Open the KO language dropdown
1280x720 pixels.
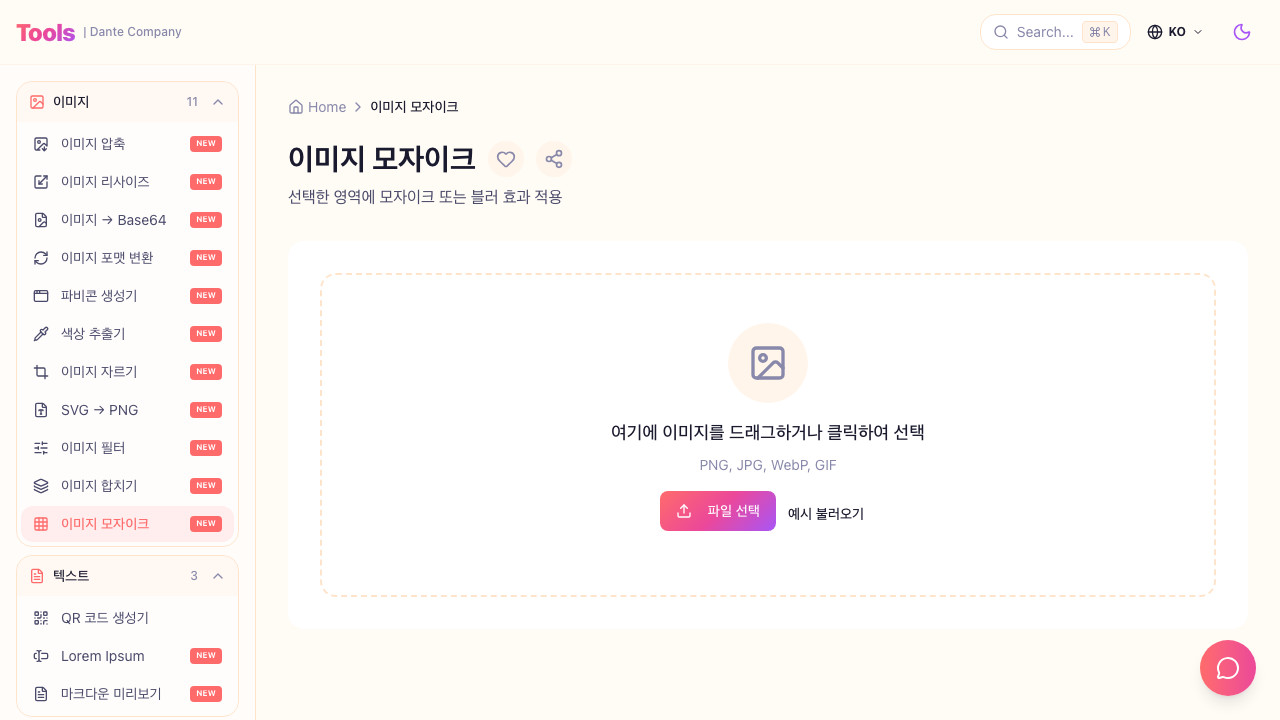coord(1176,32)
